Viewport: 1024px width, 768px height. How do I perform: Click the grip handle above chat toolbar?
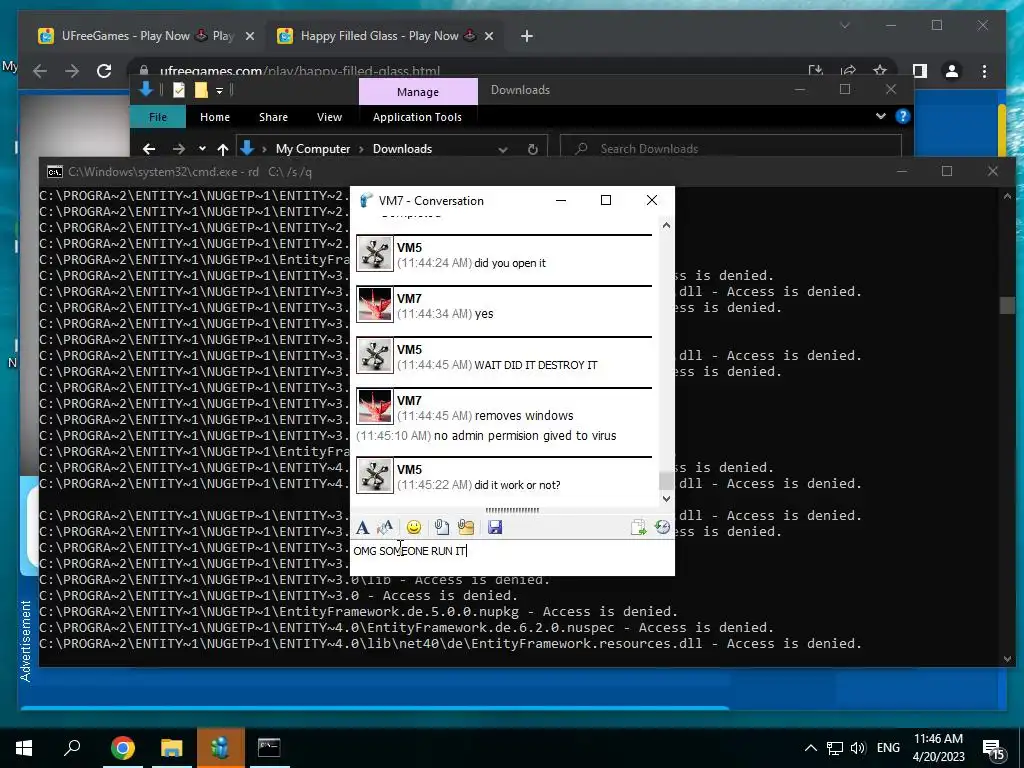pos(512,510)
